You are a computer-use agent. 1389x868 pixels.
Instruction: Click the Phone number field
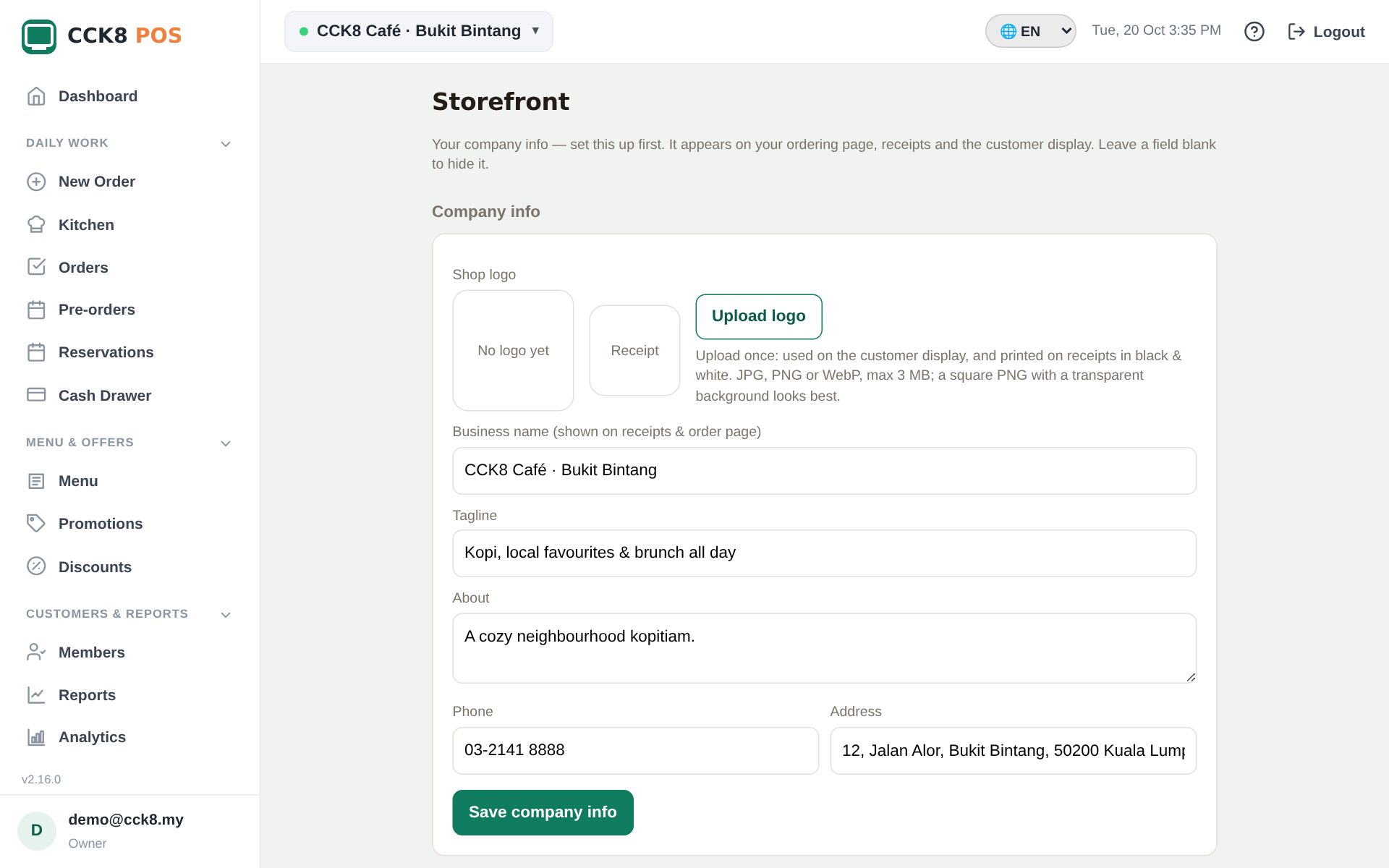[635, 751]
